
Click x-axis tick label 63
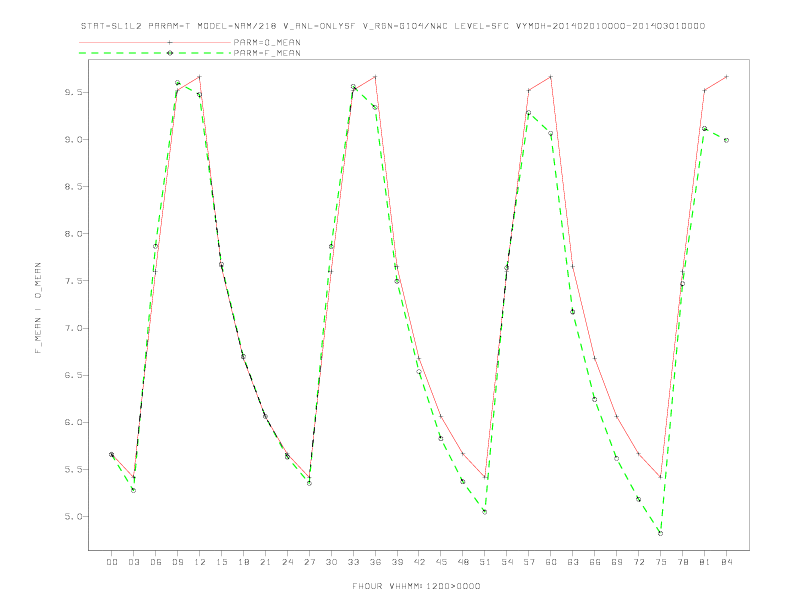(x=573, y=562)
